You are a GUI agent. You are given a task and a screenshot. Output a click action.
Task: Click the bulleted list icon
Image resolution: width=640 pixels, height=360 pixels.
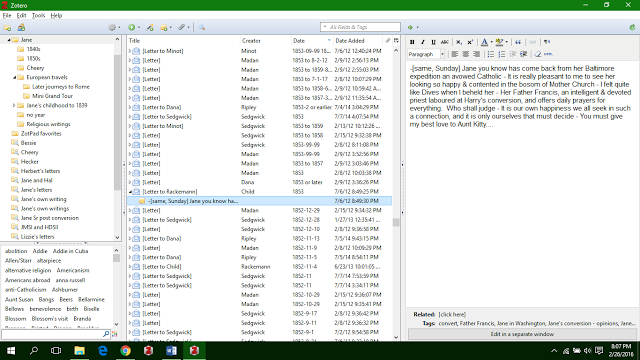[491, 54]
